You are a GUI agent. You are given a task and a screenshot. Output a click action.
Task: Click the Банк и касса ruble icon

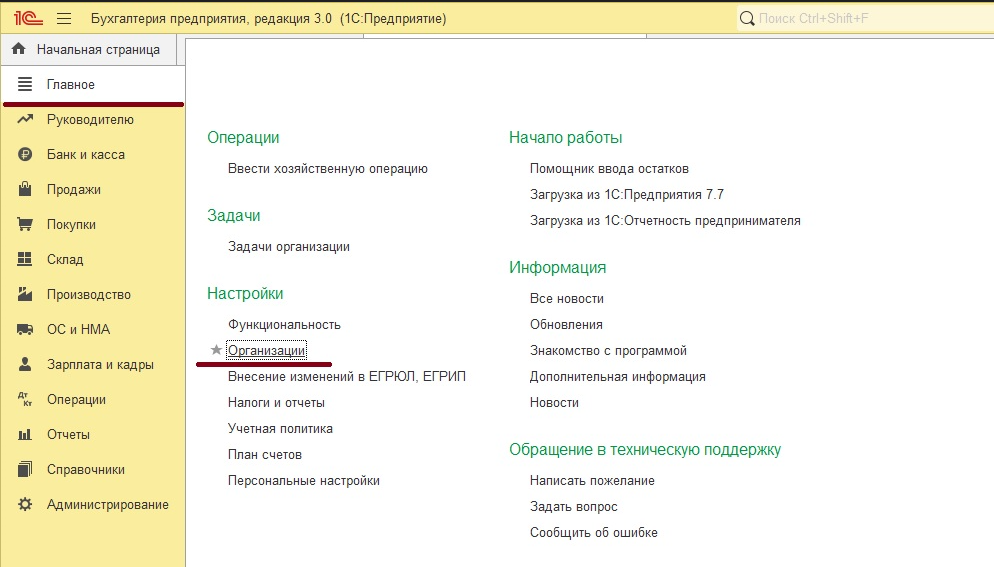(x=25, y=154)
